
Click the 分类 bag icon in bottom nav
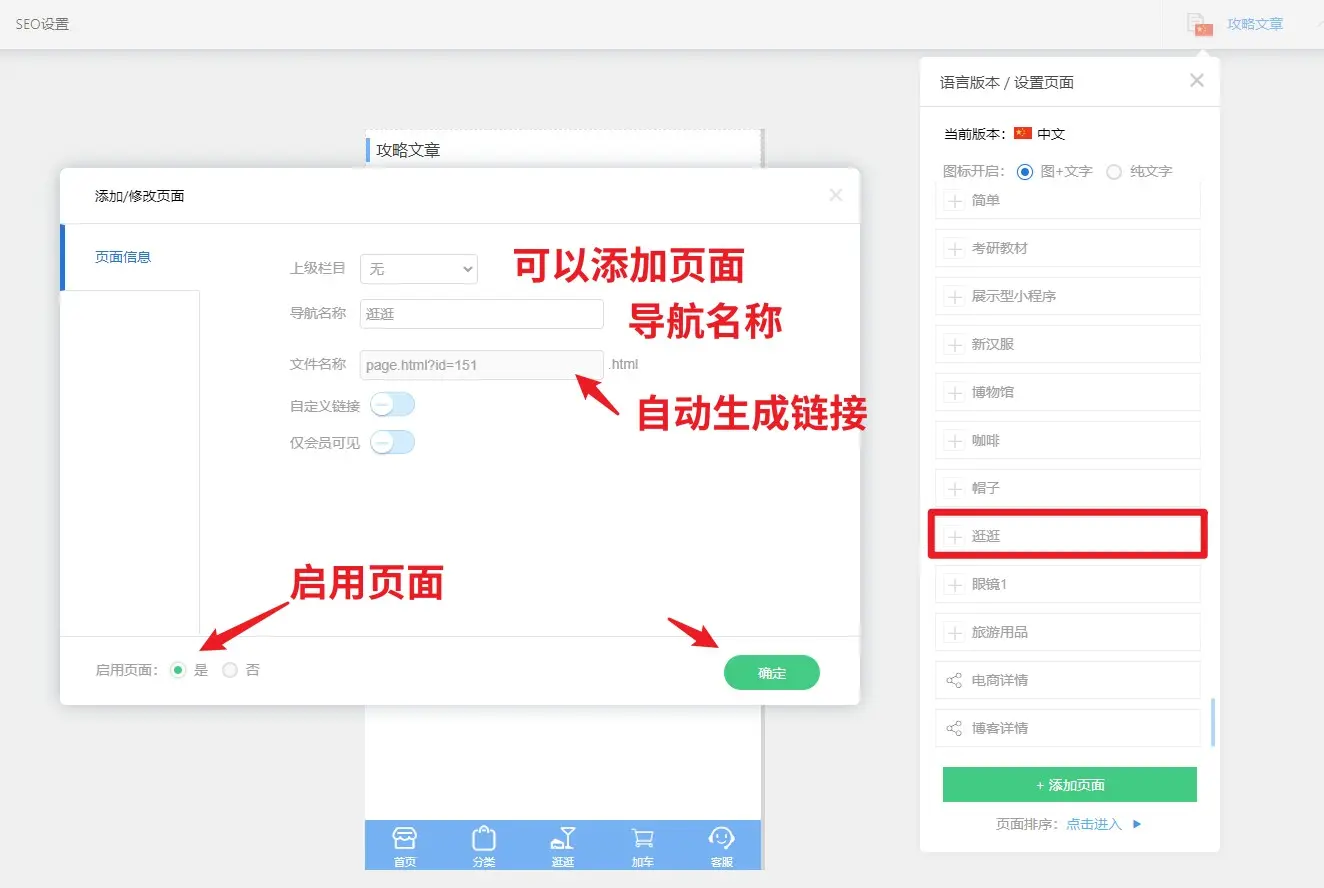pyautogui.click(x=484, y=838)
